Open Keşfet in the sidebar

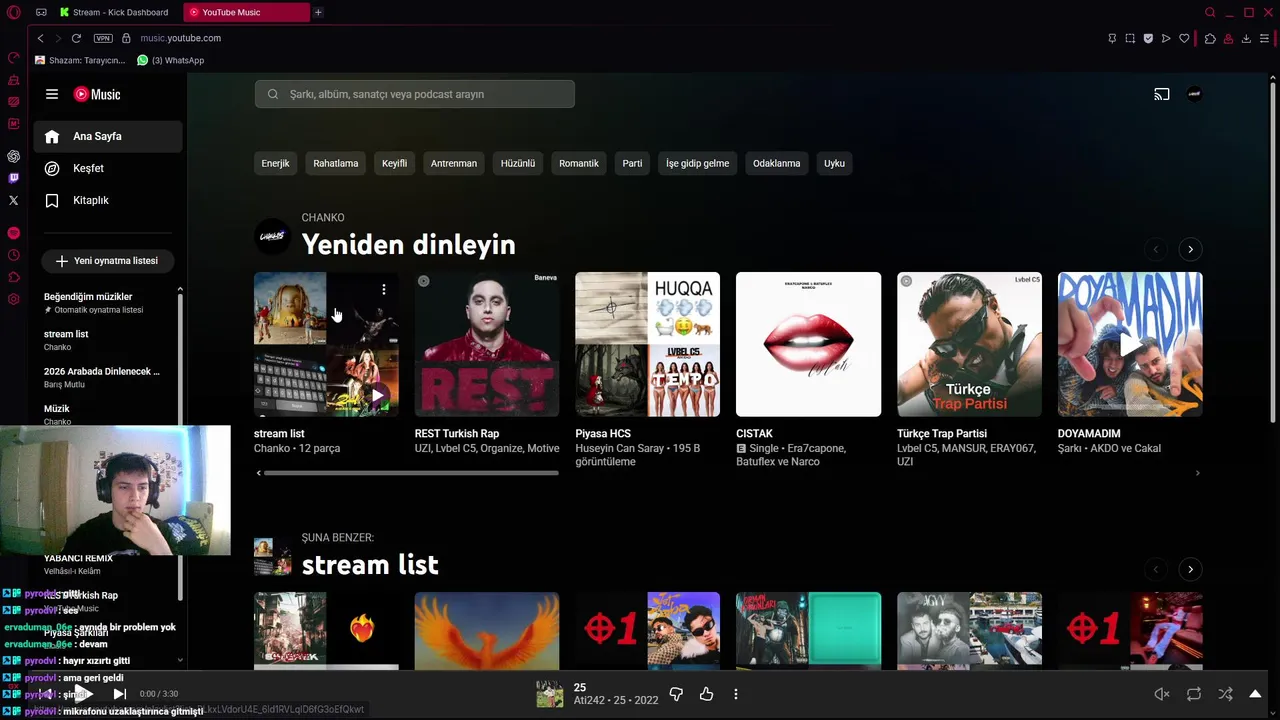[x=108, y=168]
